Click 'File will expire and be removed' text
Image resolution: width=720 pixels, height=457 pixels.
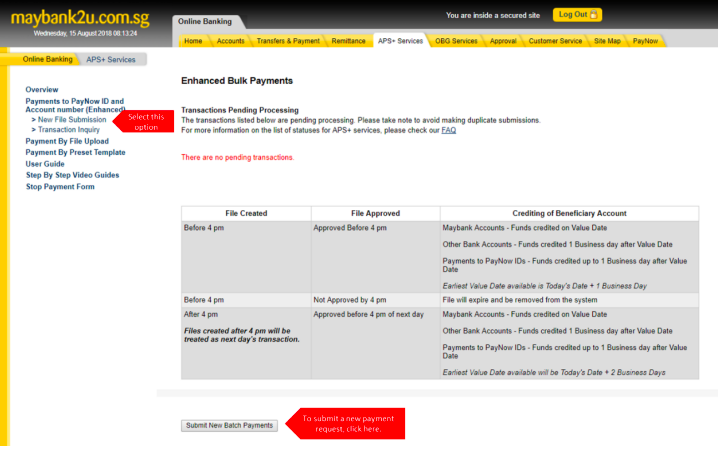click(520, 300)
